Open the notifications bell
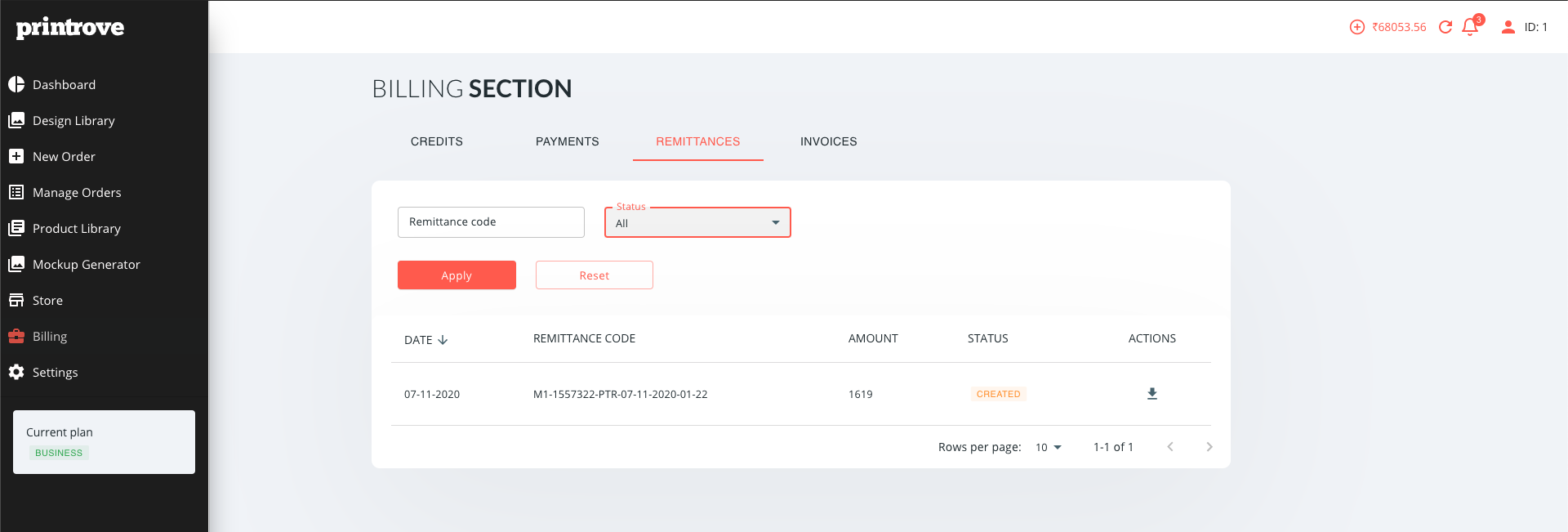 pos(1470,27)
